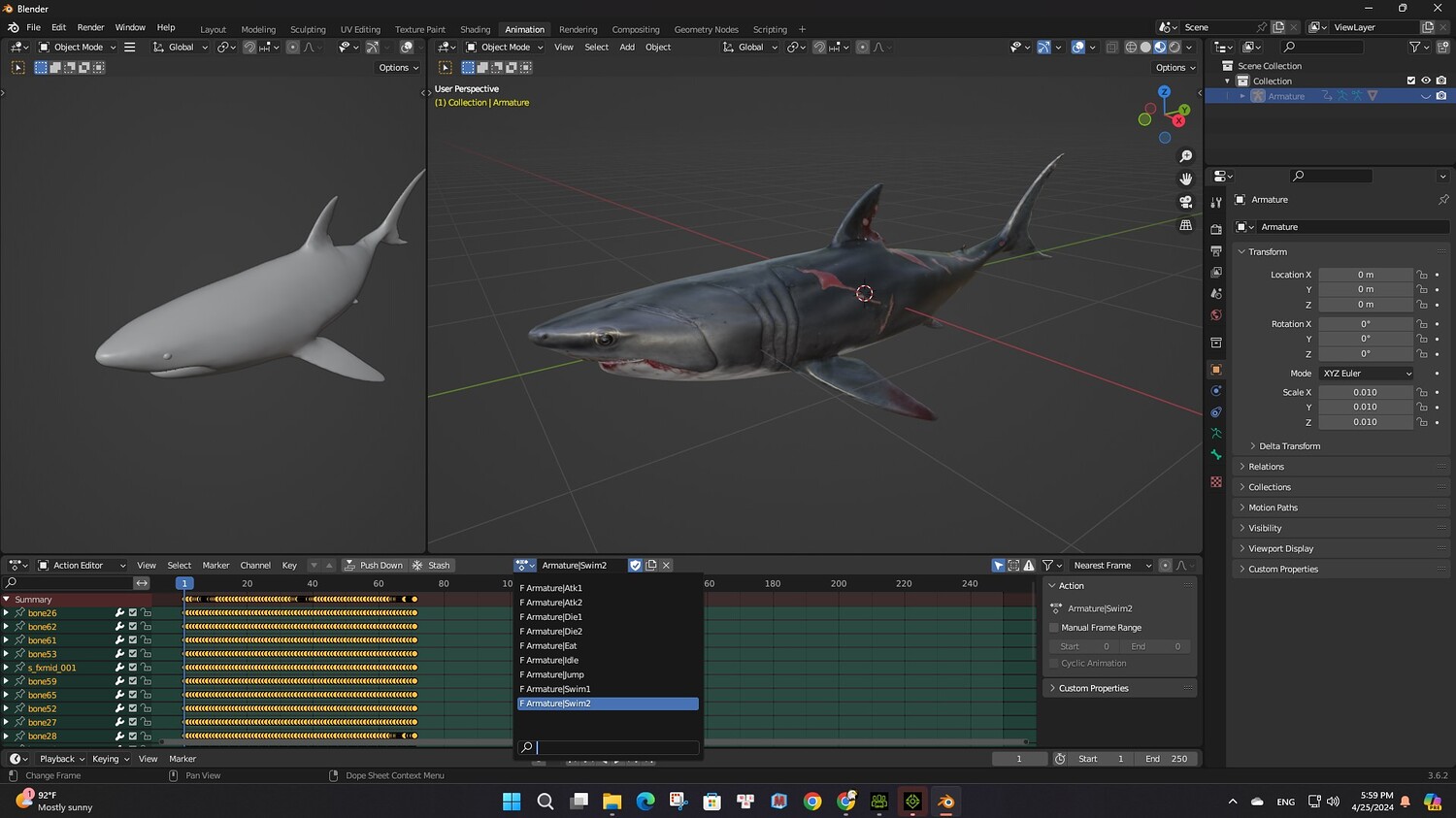1456x818 pixels.
Task: Open XYZ Euler rotation mode dropdown
Action: tap(1367, 374)
